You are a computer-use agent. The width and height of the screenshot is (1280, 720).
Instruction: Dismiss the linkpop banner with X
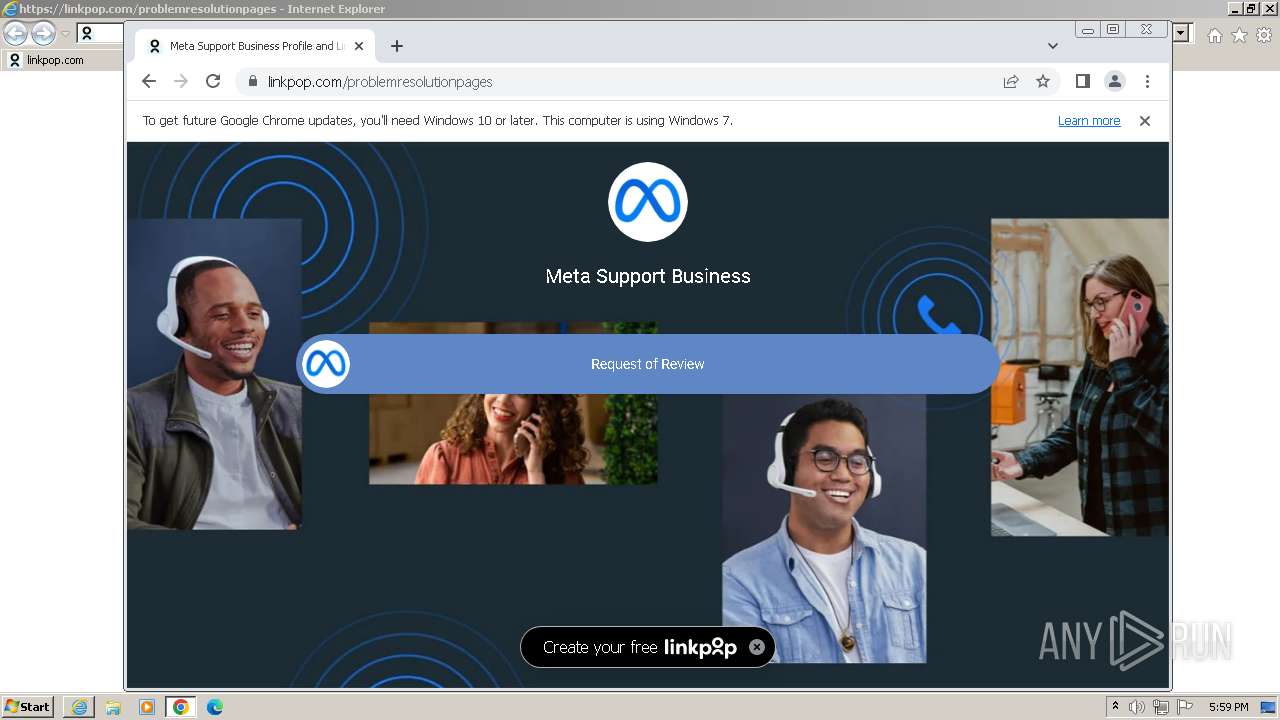(757, 647)
